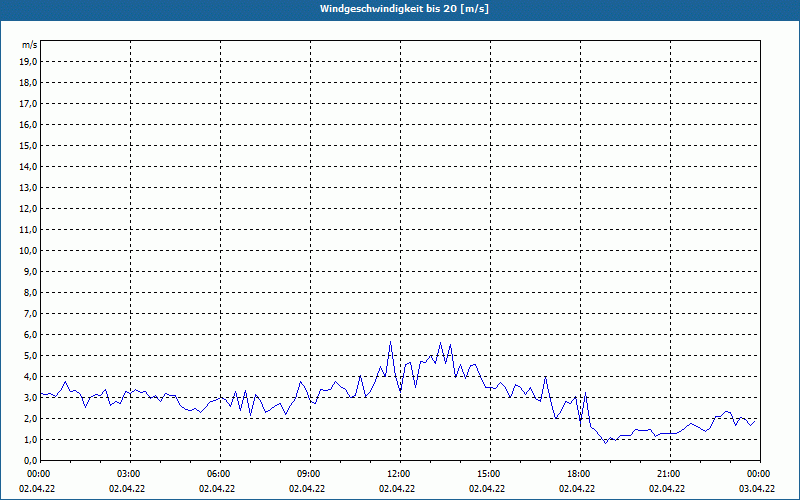
Task: Click the wind speed peak near 12:00
Action: point(390,342)
